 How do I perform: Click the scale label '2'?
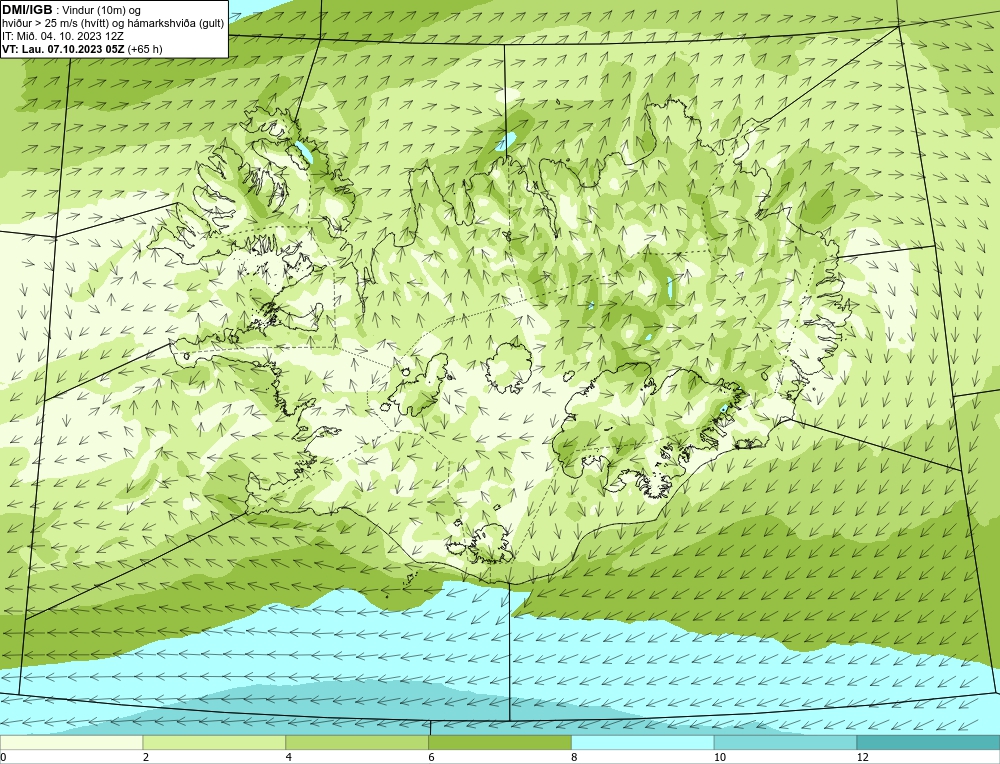click(x=146, y=757)
